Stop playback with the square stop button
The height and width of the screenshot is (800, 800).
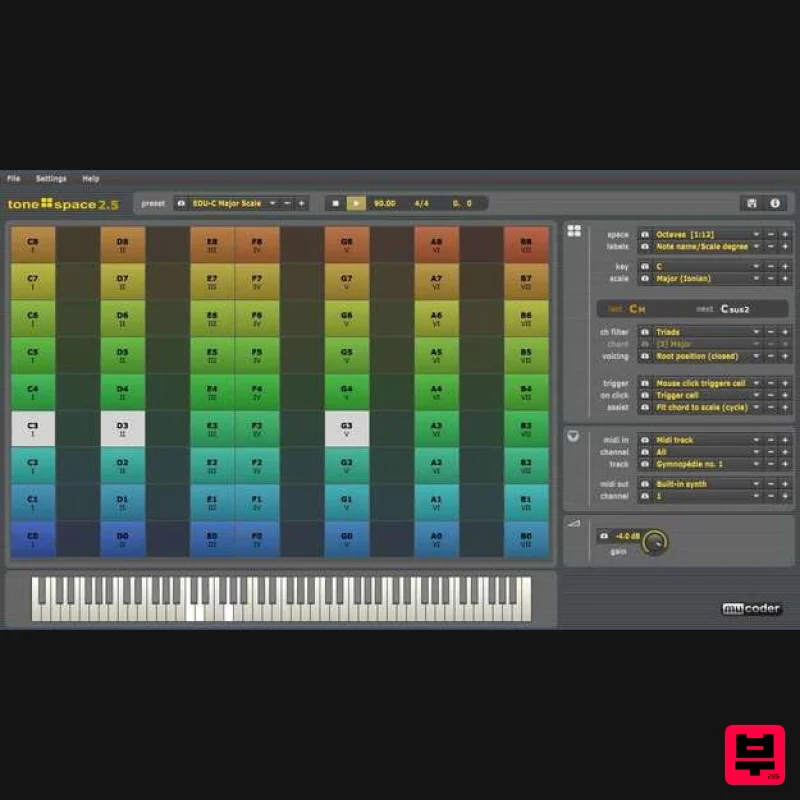pos(335,203)
